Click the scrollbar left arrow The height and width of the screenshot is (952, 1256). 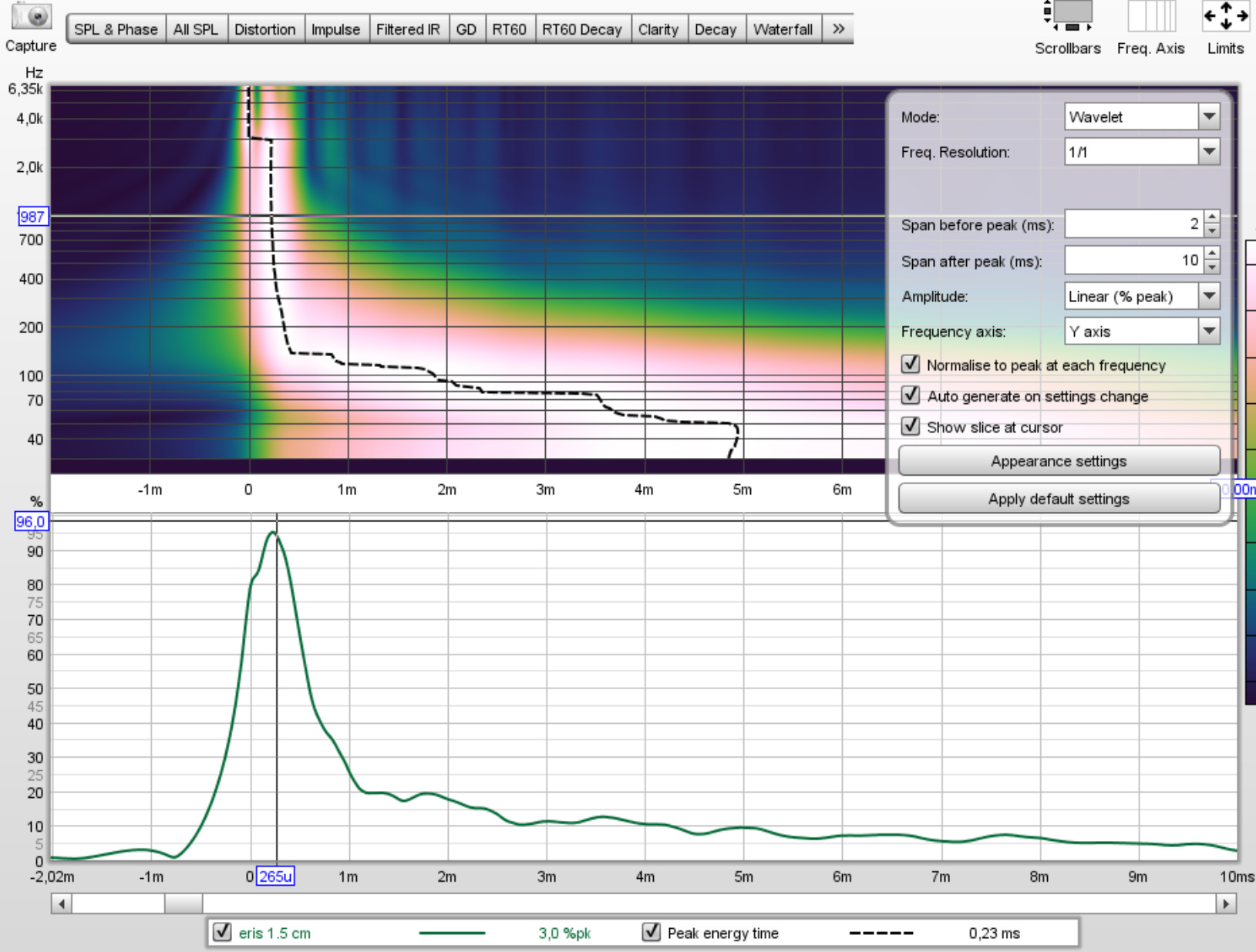pos(62,903)
